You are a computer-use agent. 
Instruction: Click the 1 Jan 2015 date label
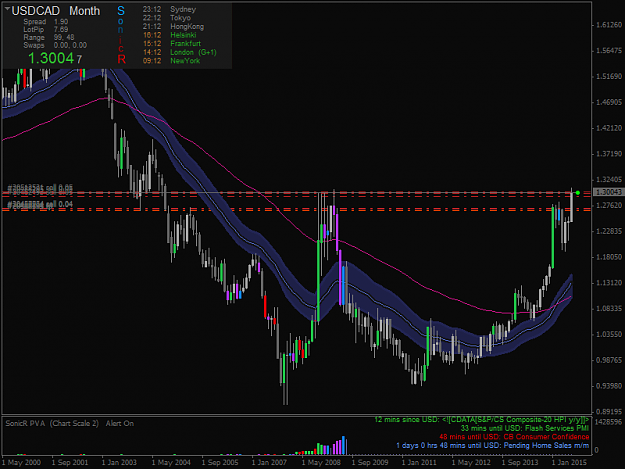[569, 463]
